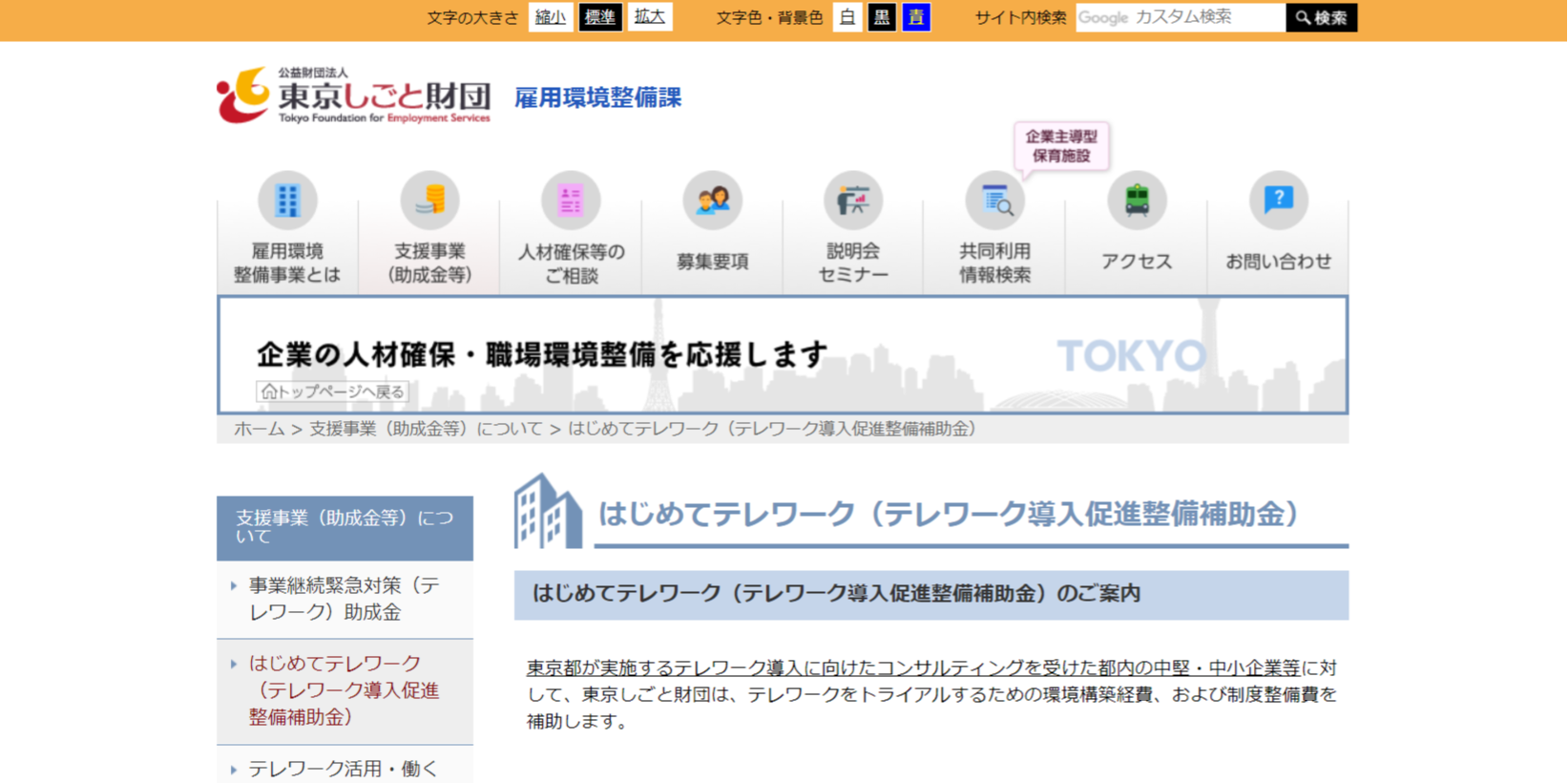Open the 企業主導型保育施設 callout bubble
Viewport: 1568px width, 783px height.
pyautogui.click(x=1060, y=146)
